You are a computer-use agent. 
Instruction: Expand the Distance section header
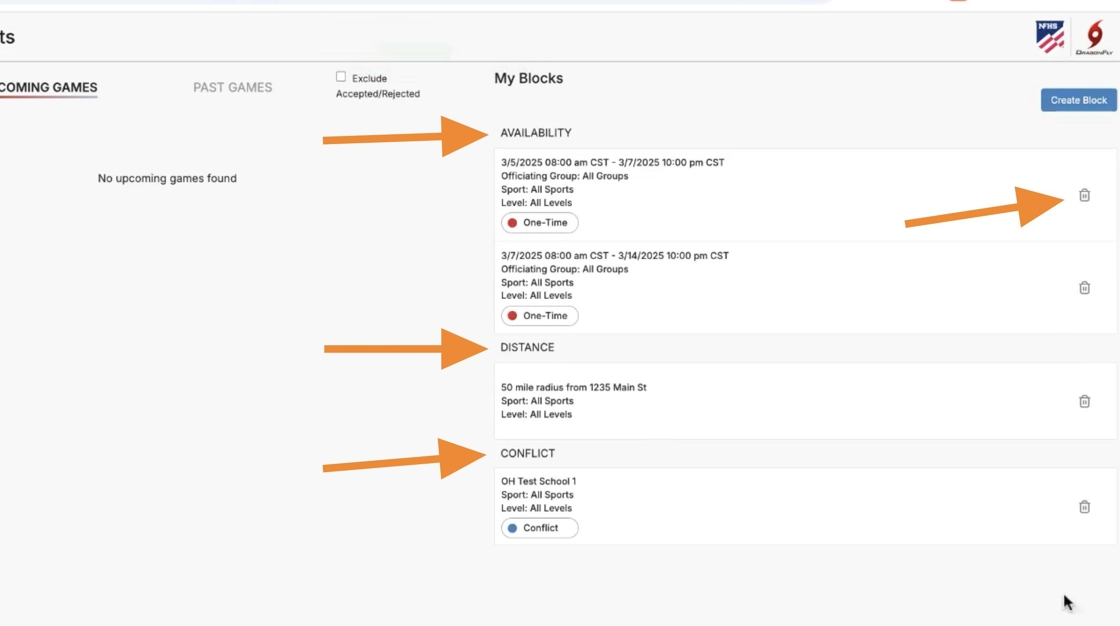point(527,348)
